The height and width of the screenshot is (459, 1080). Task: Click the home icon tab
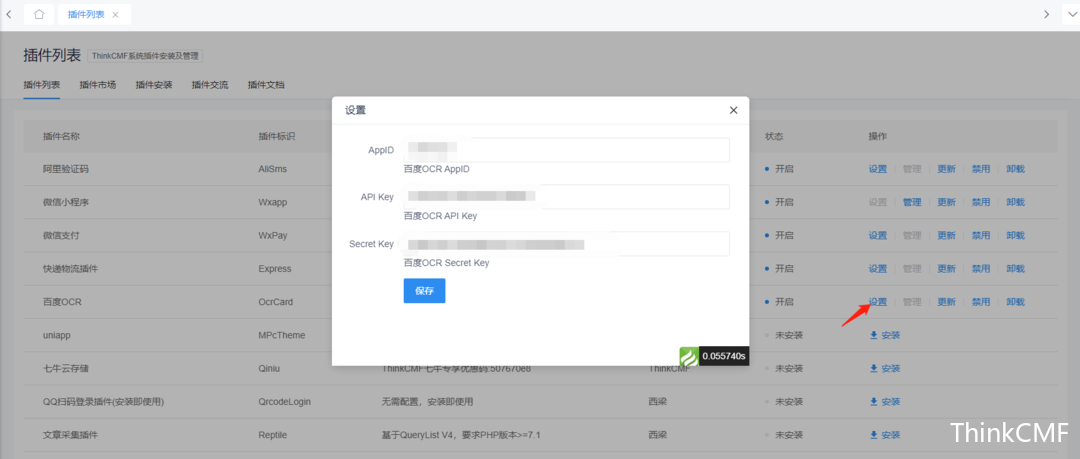[39, 14]
